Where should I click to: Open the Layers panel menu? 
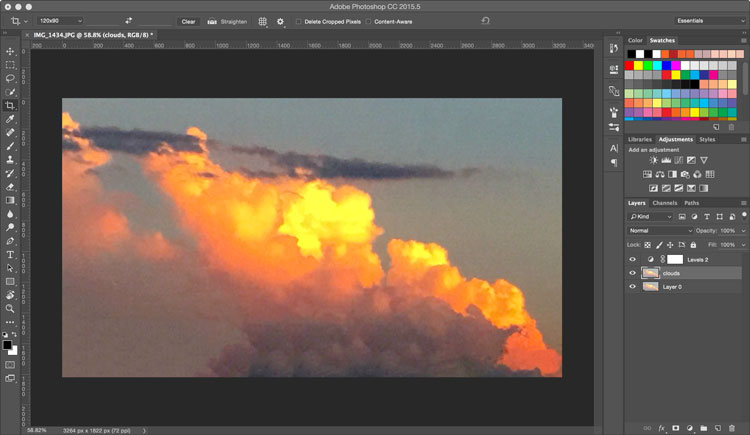point(744,203)
